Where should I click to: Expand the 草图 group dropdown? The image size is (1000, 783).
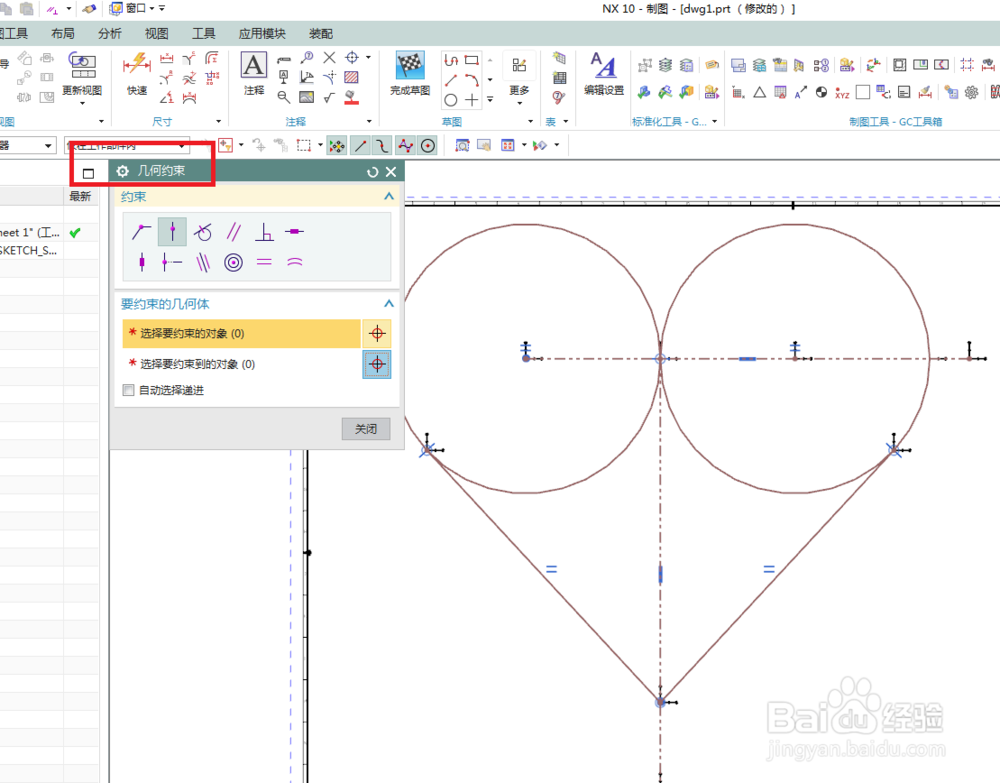pyautogui.click(x=530, y=121)
